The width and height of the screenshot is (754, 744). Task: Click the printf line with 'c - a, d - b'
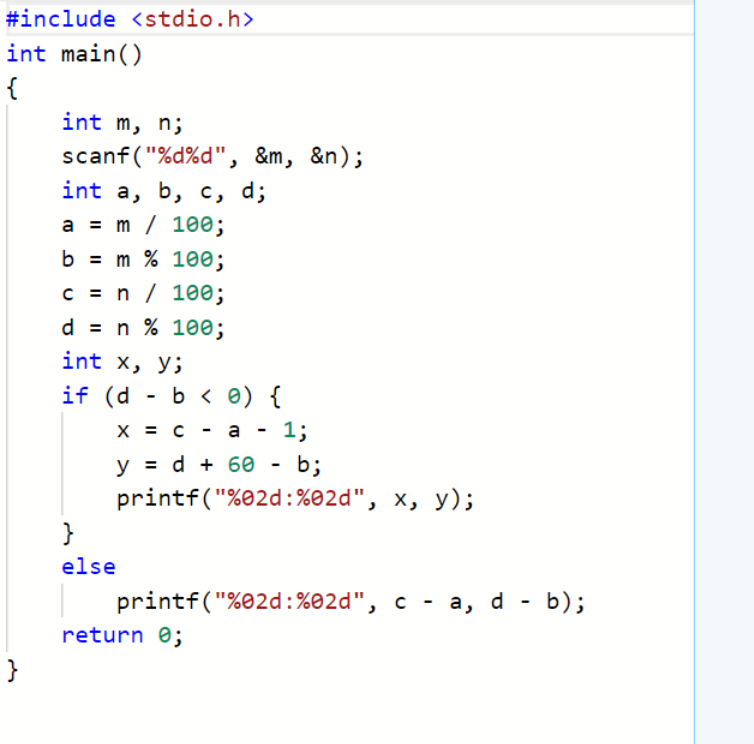pos(351,602)
